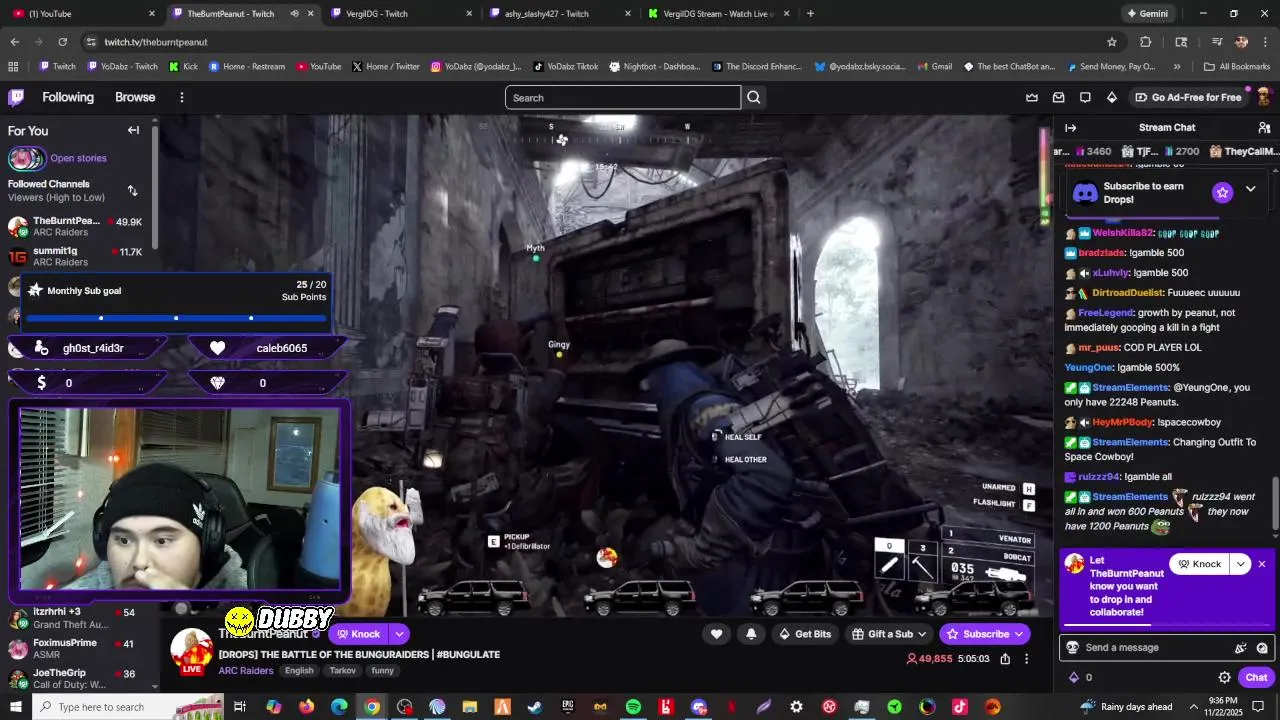
Task: Mute the TheBurntPeanut tab audio
Action: pos(294,14)
